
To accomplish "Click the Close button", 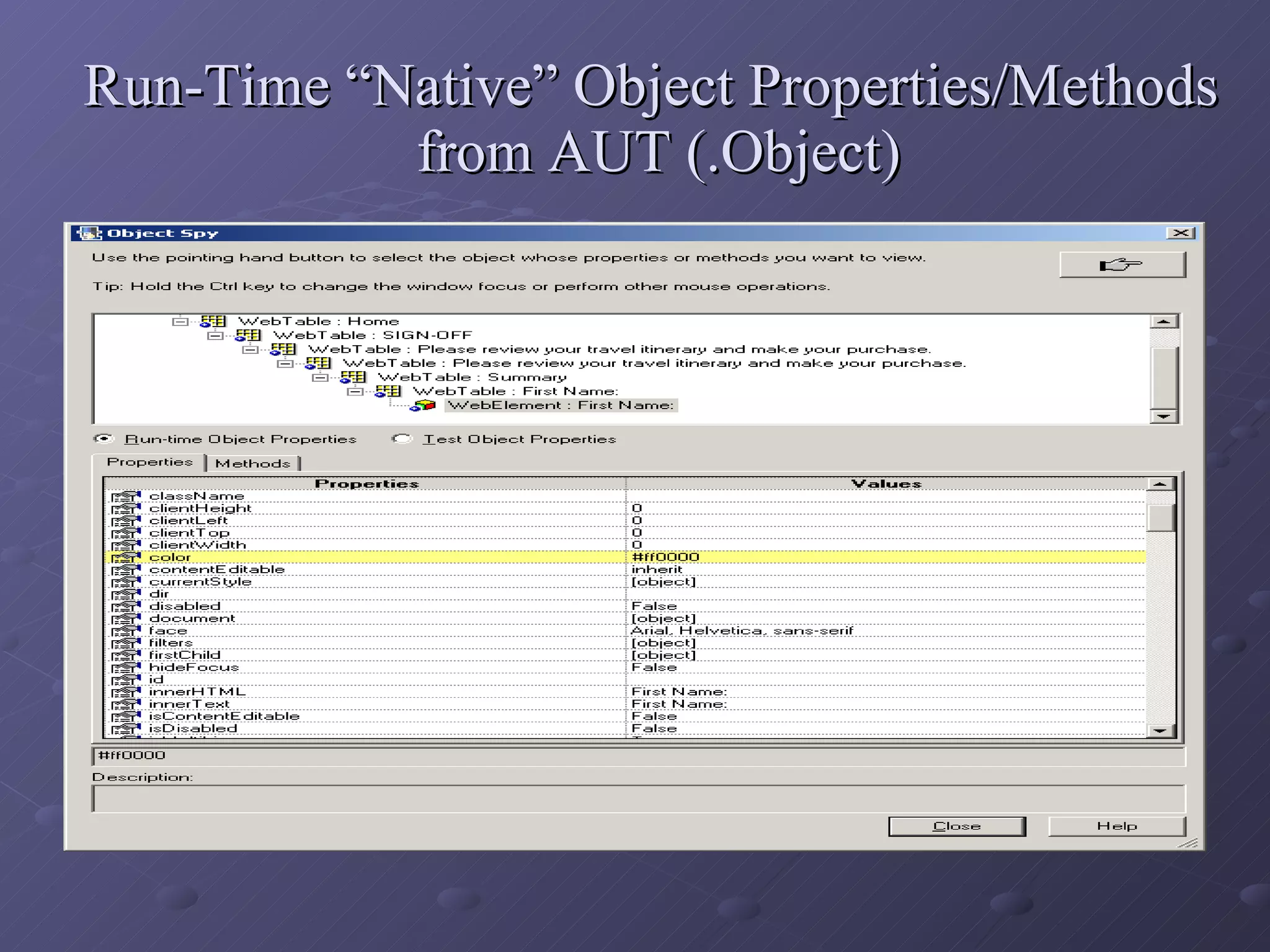I will 957,826.
